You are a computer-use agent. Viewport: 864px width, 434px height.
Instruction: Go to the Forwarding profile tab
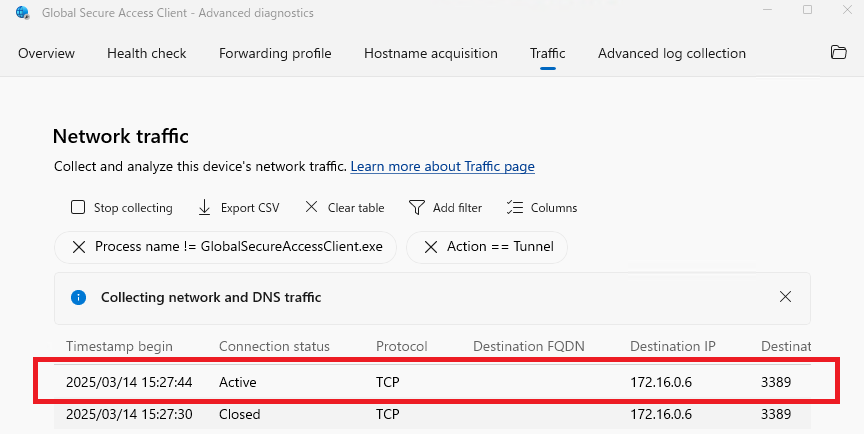[x=275, y=53]
